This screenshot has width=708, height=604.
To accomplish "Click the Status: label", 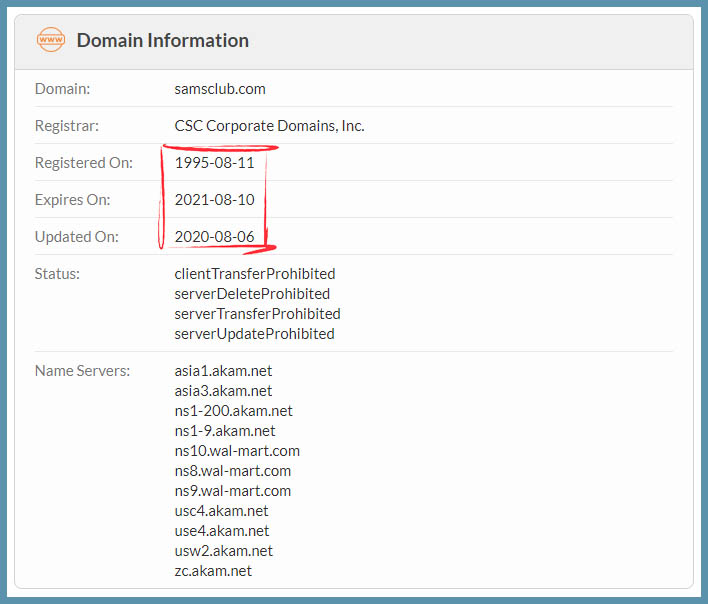I will [x=57, y=274].
